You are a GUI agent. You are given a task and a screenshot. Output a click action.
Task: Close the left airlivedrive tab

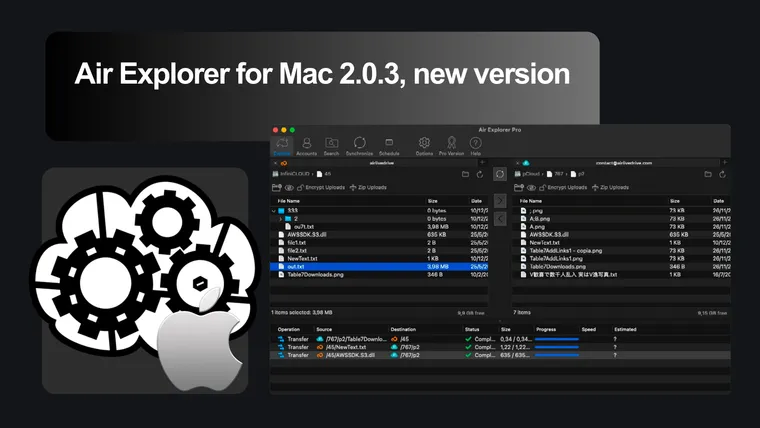(x=275, y=163)
